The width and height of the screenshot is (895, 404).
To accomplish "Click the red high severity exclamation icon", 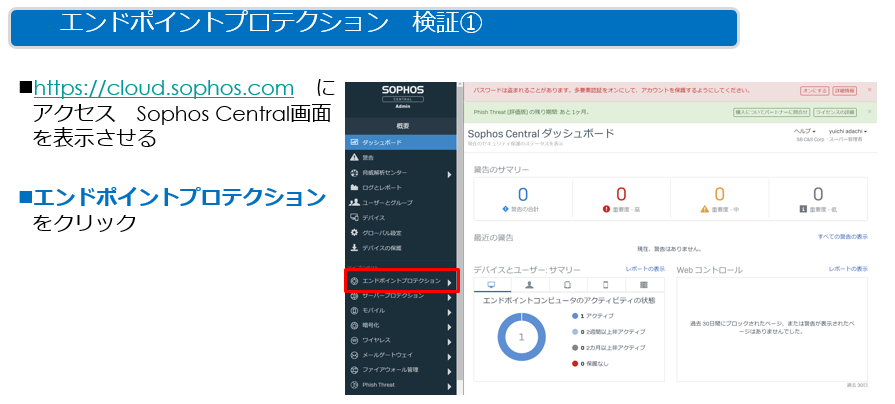I will (x=606, y=209).
